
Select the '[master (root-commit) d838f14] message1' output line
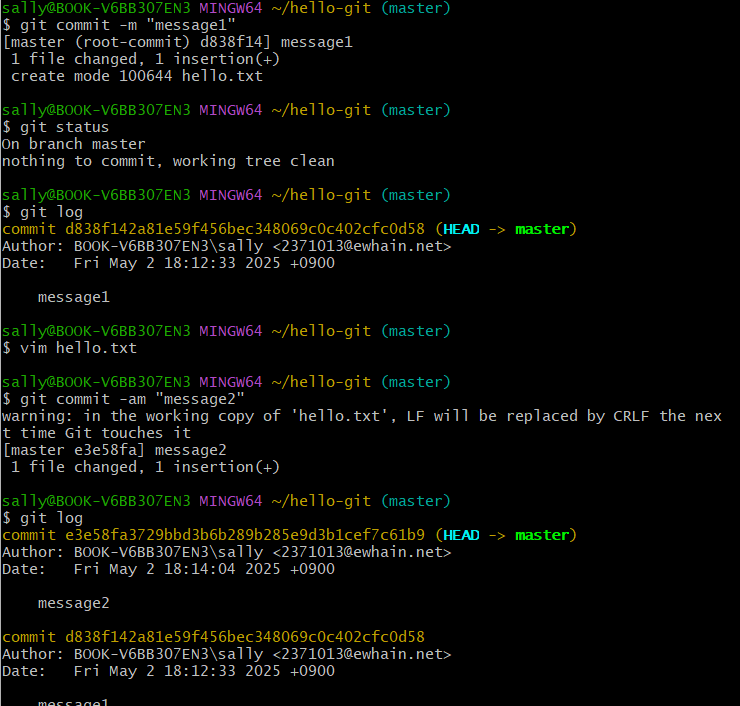[177, 42]
